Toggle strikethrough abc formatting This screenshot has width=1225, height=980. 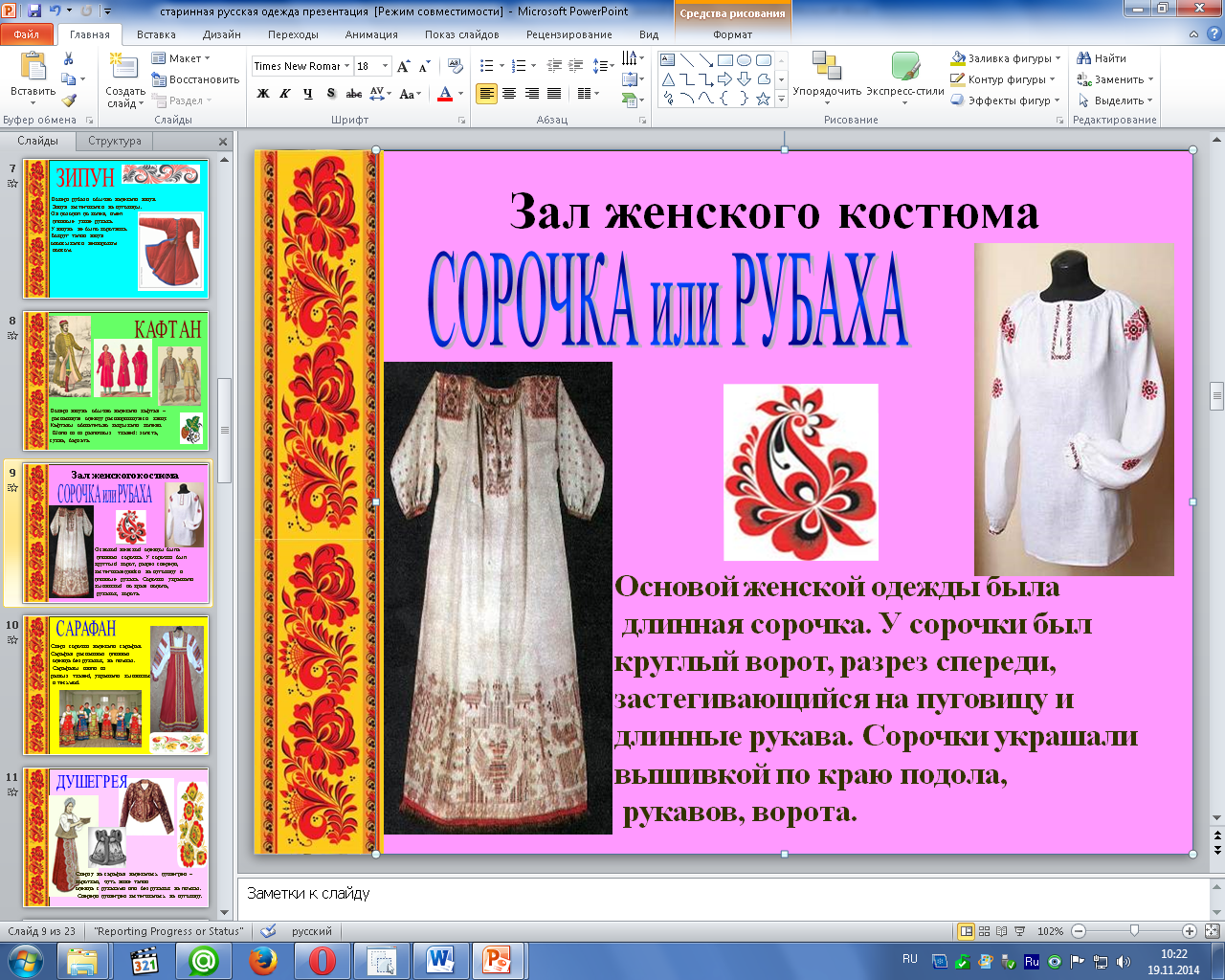click(354, 94)
